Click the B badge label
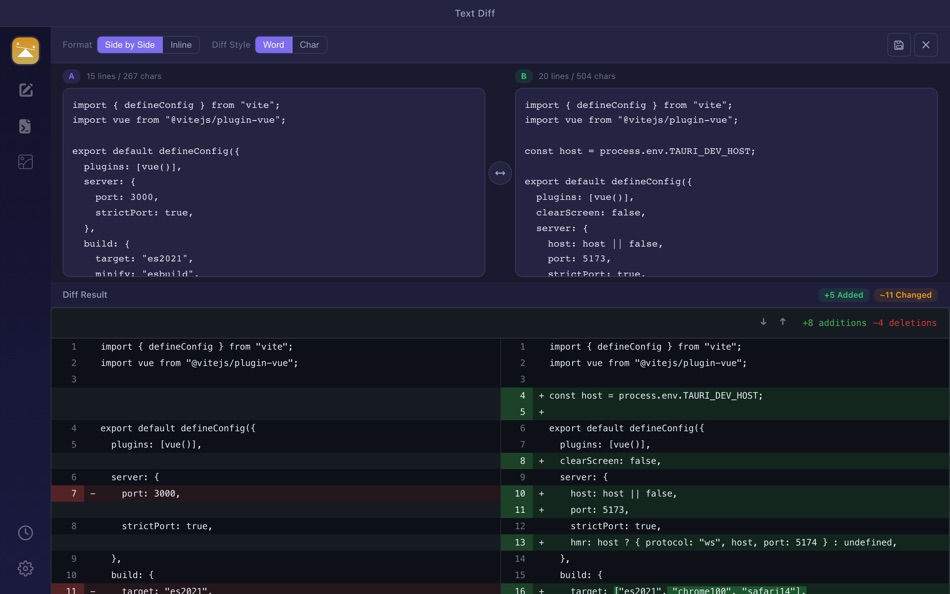Screen dimensions: 950x594 point(523,76)
